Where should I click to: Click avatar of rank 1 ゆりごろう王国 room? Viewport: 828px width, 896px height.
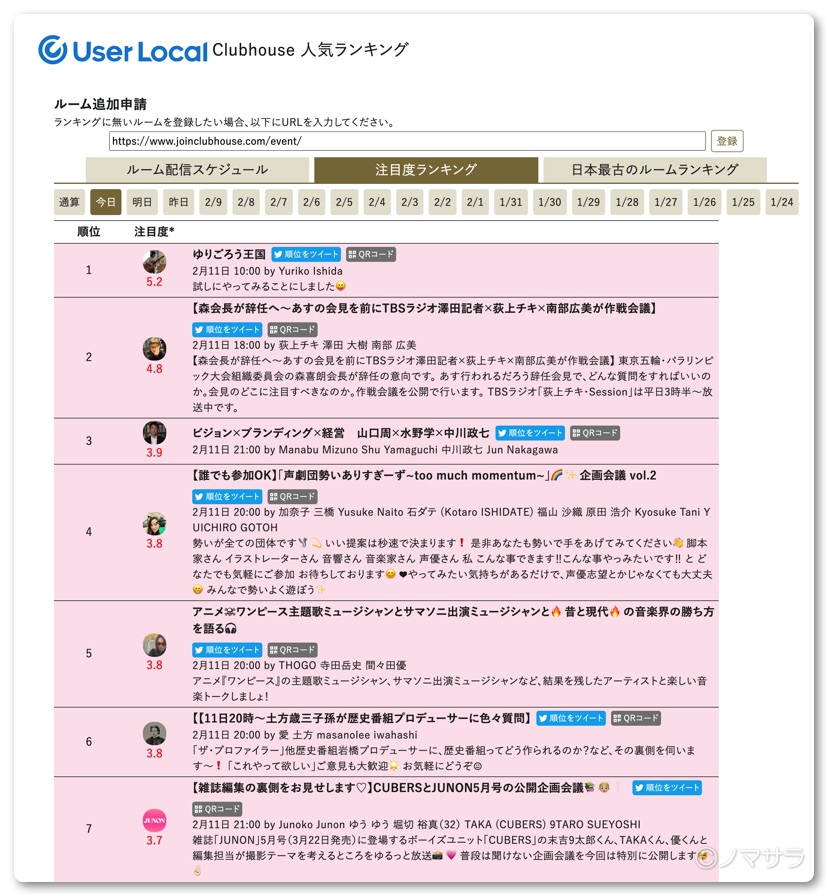click(x=154, y=262)
